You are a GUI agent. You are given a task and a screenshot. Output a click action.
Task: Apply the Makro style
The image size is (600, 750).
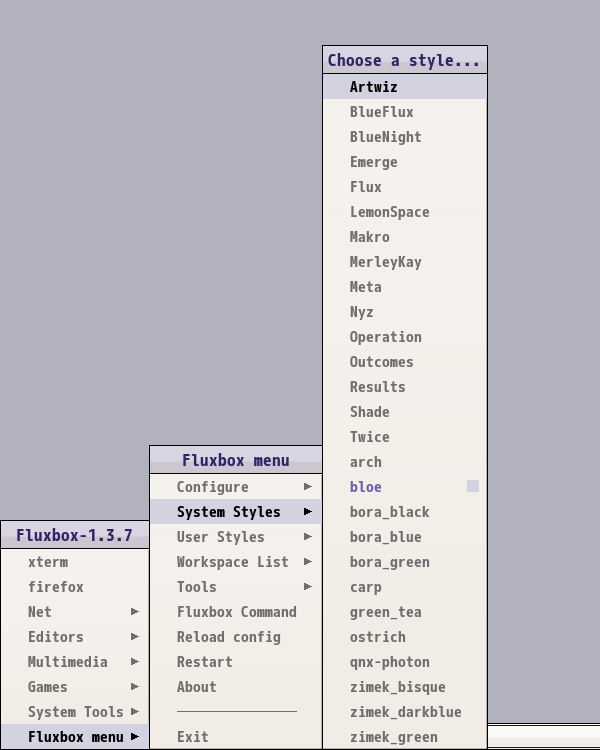point(405,237)
